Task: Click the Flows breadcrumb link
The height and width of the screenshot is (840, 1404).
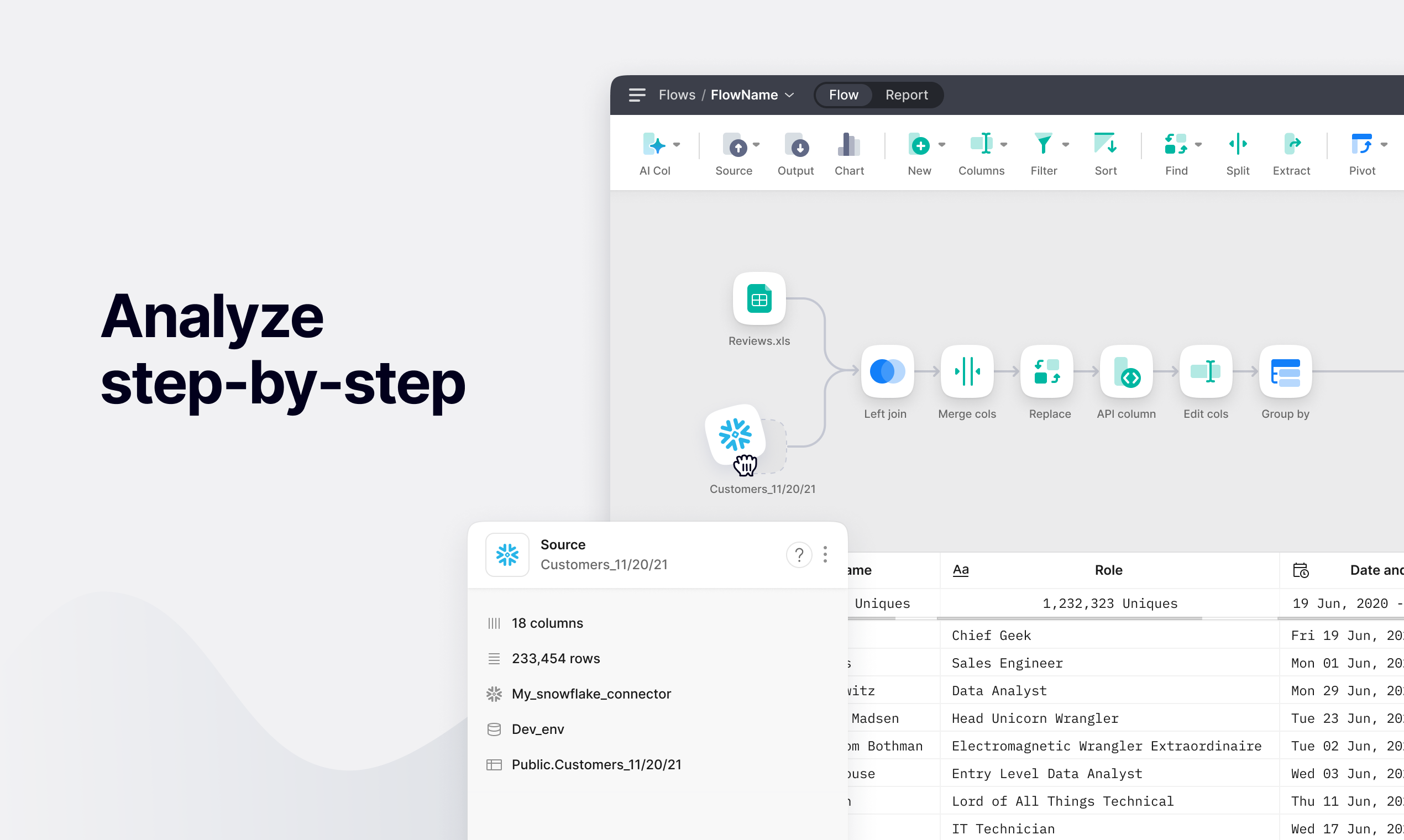Action: (677, 95)
